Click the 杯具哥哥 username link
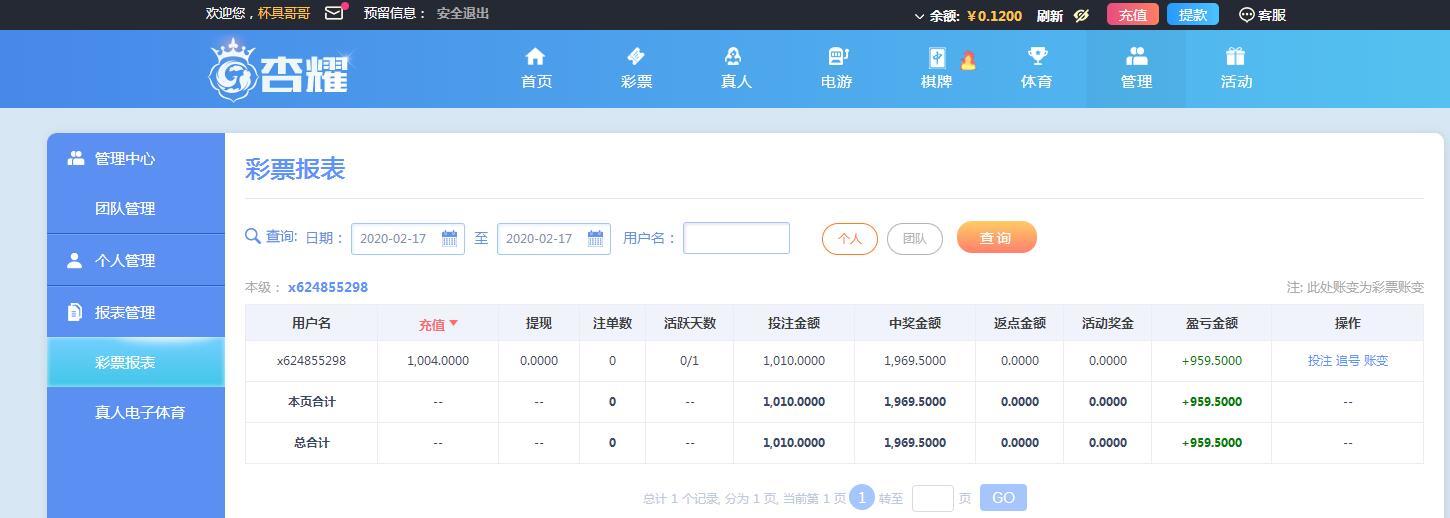1450x518 pixels. coord(284,13)
